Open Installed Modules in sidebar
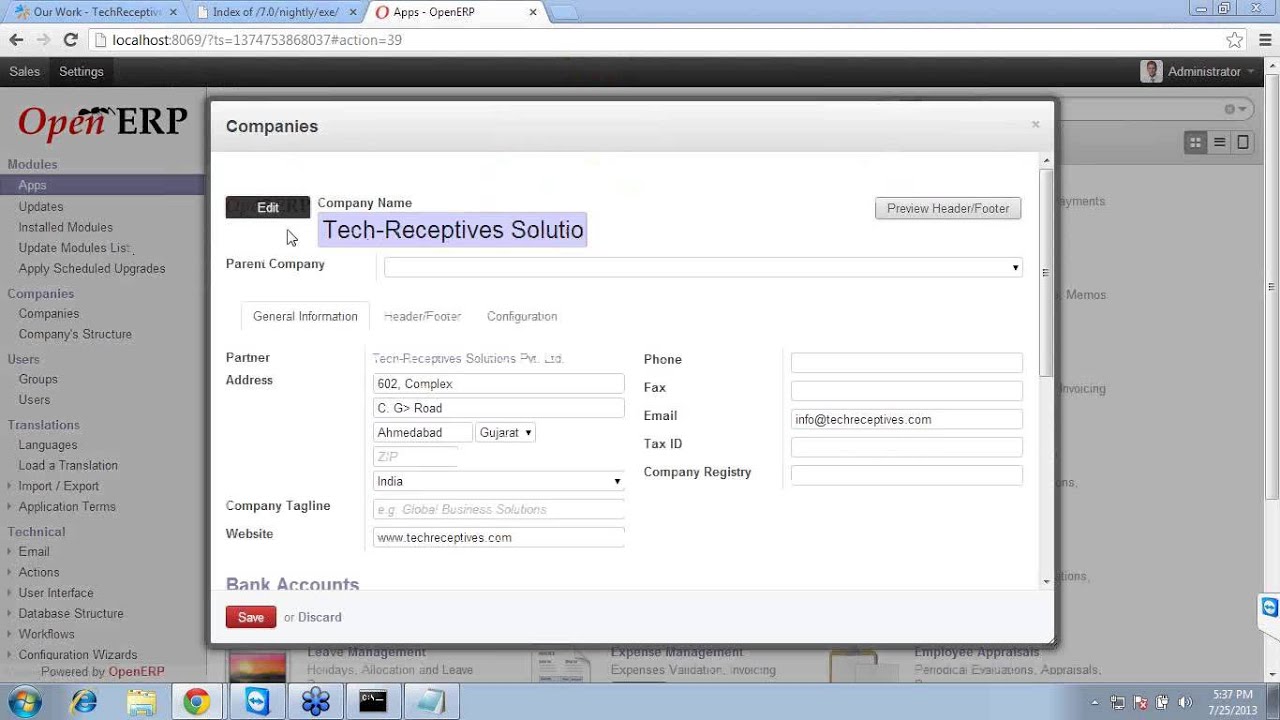Viewport: 1280px width, 720px height. click(66, 227)
